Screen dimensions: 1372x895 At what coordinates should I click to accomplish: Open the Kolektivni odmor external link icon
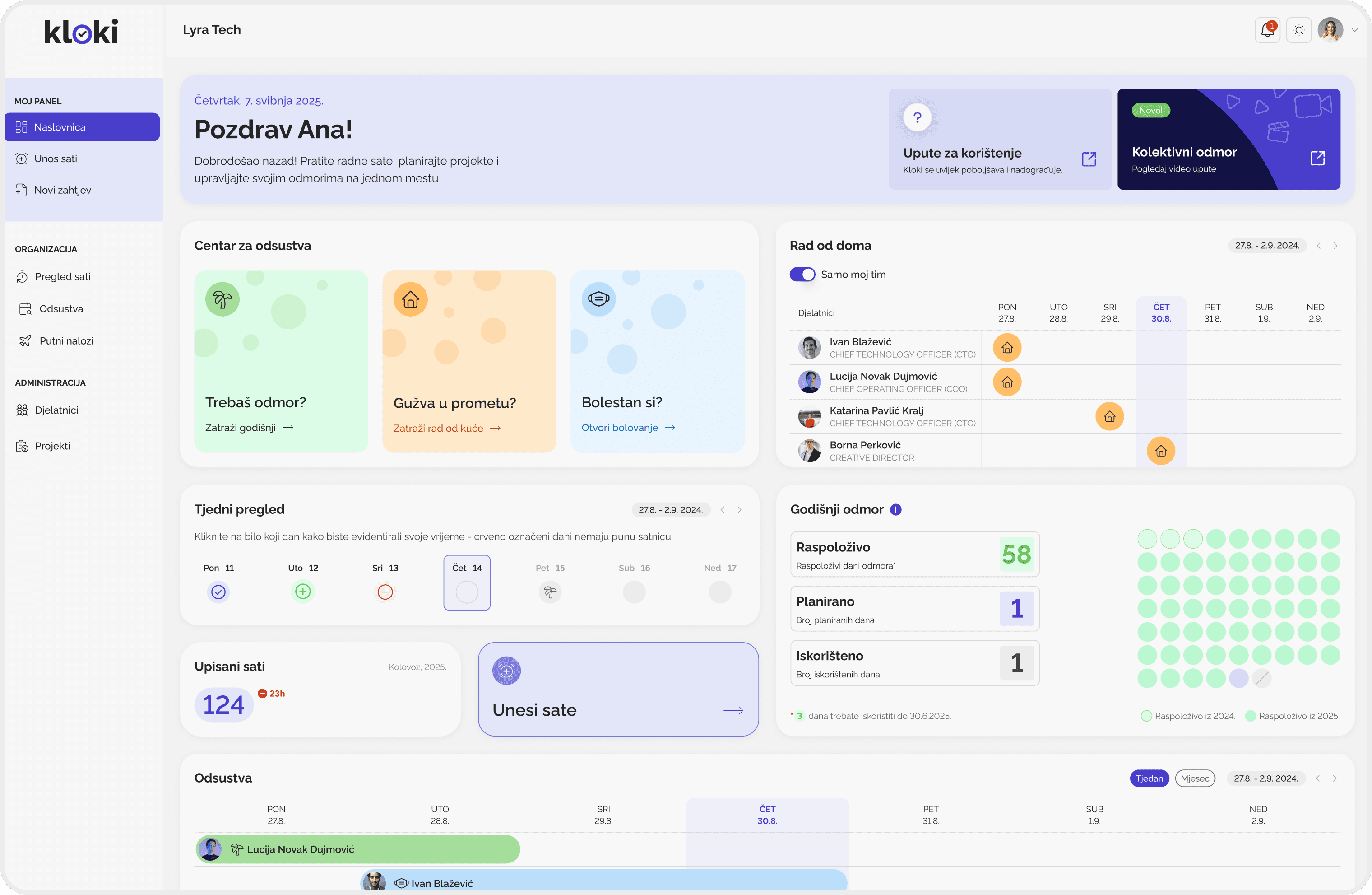point(1318,158)
